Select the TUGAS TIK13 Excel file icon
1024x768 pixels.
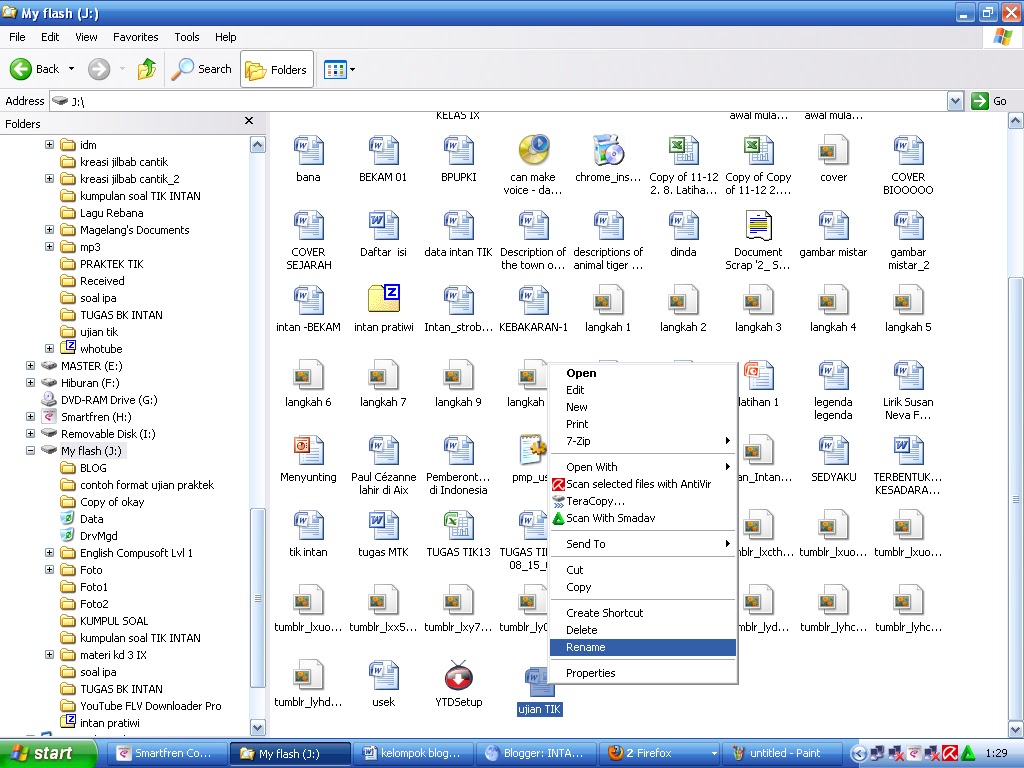point(458,525)
